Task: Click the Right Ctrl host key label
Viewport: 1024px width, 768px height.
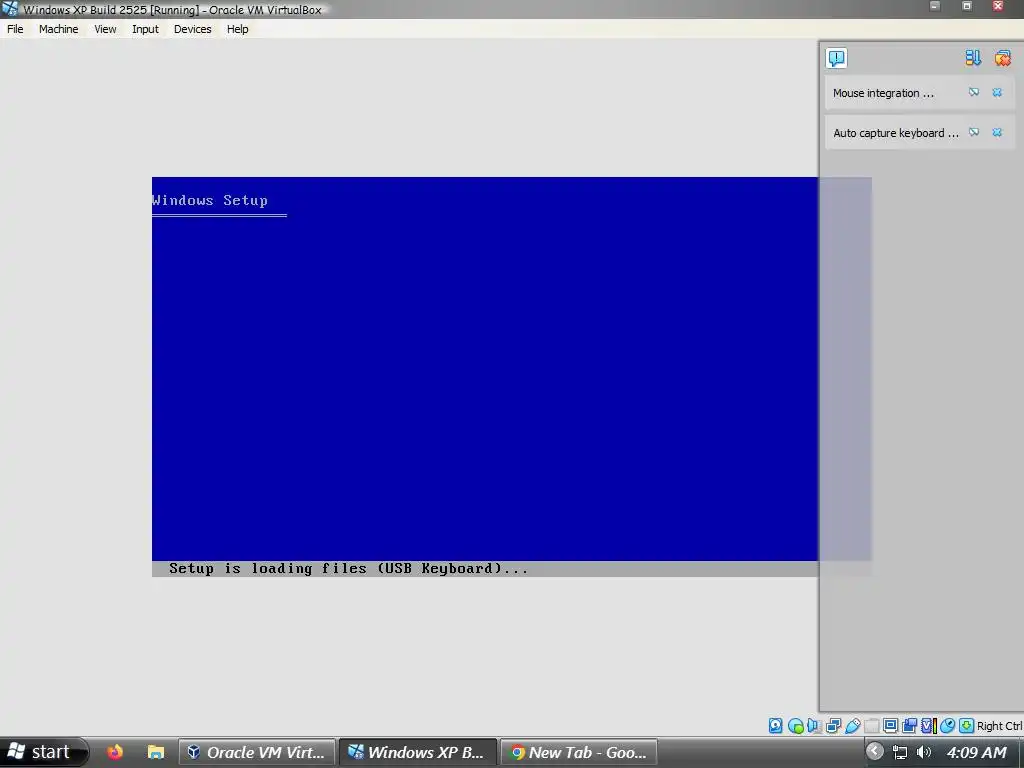Action: pos(1000,726)
